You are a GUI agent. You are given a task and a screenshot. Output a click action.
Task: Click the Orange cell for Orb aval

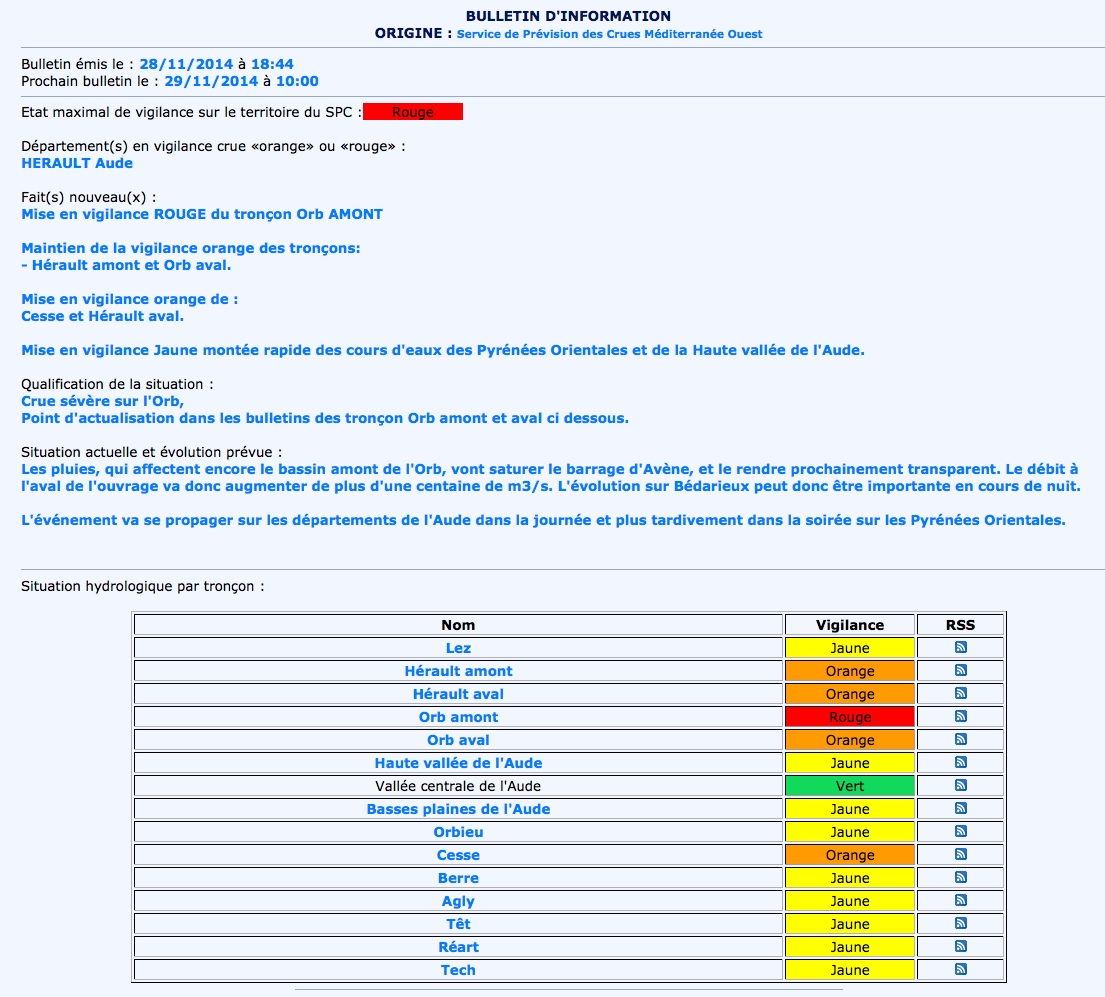click(x=850, y=740)
